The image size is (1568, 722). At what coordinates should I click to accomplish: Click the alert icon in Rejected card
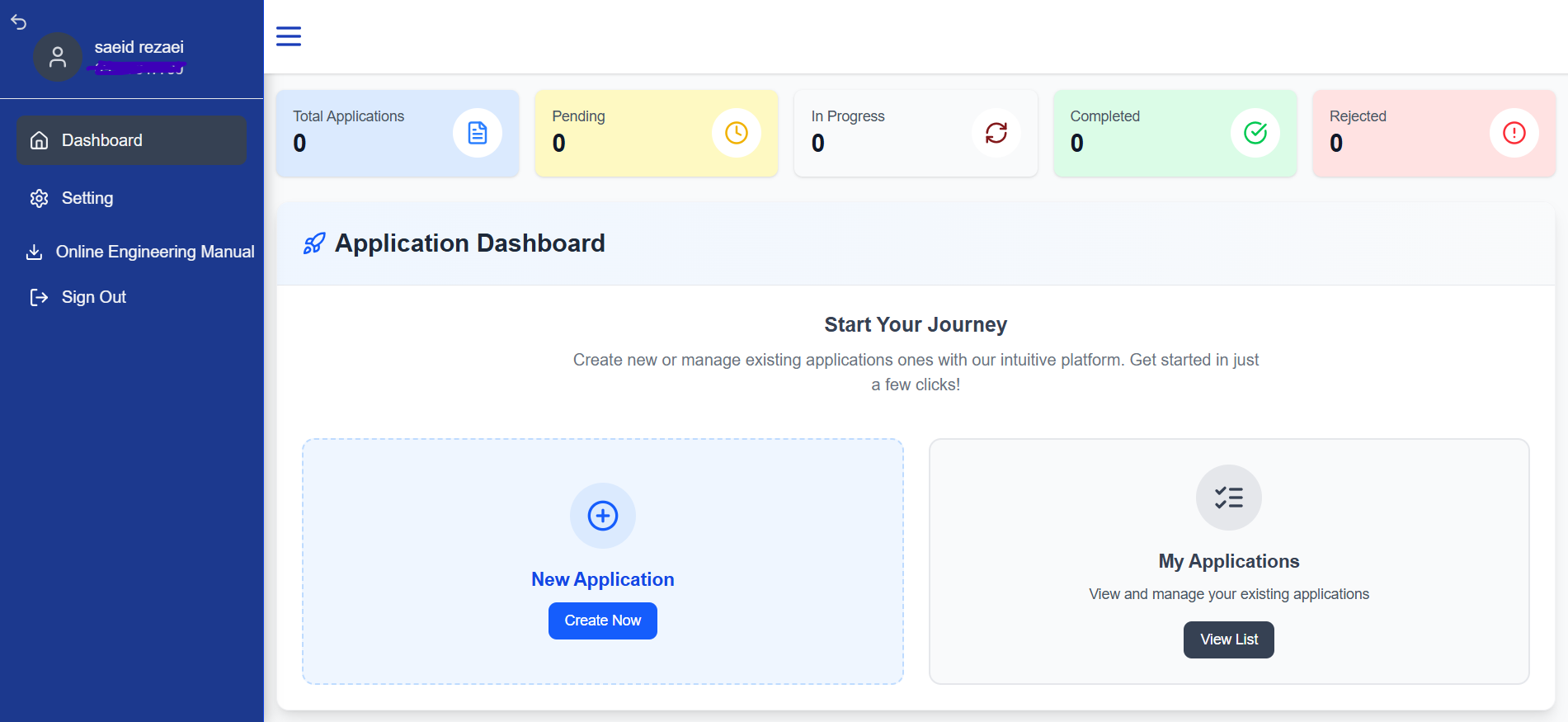[x=1514, y=133]
